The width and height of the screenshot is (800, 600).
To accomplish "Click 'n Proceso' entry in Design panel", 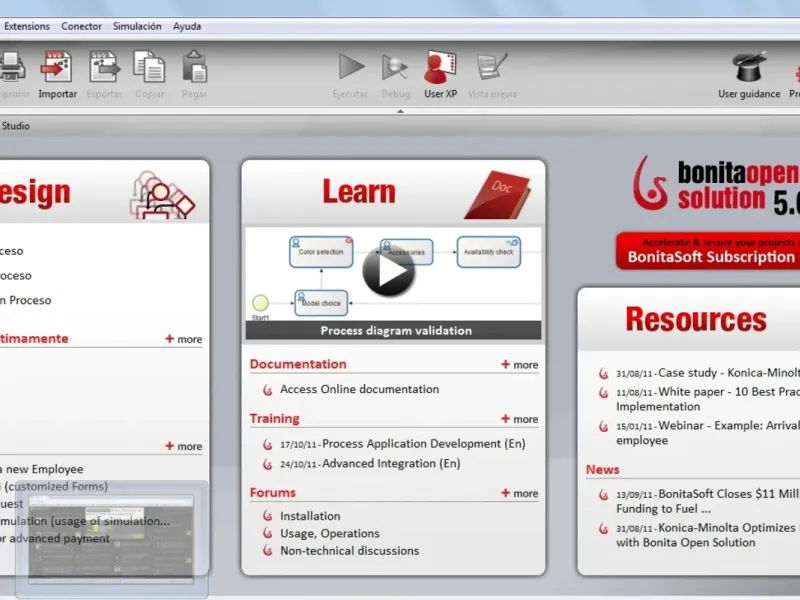I will [26, 301].
